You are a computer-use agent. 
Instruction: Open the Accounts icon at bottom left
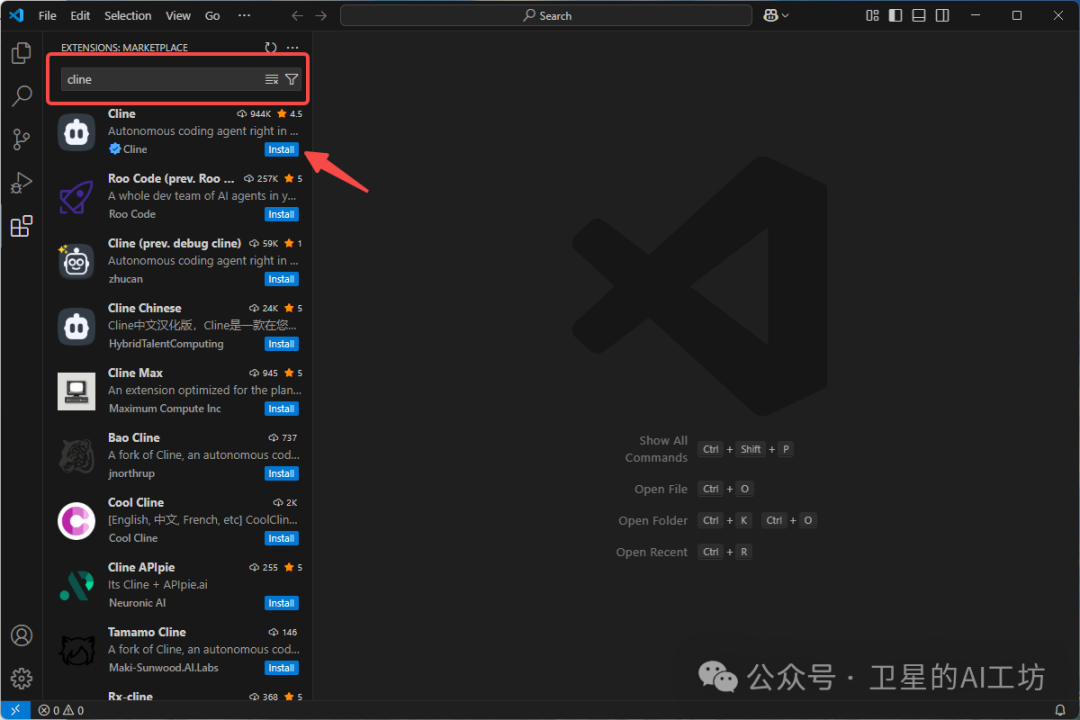pyautogui.click(x=21, y=635)
